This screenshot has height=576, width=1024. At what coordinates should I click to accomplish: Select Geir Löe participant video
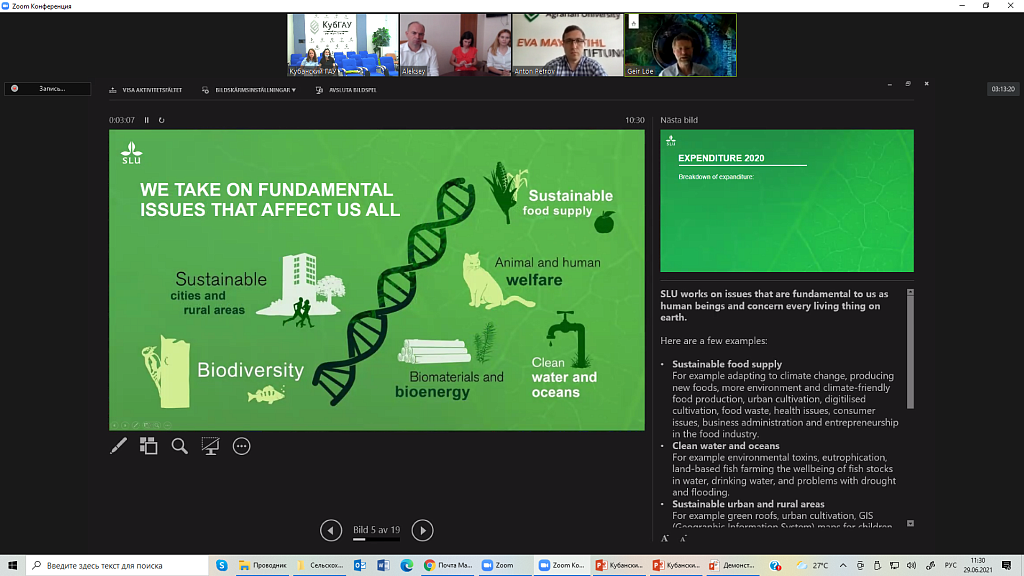point(680,45)
